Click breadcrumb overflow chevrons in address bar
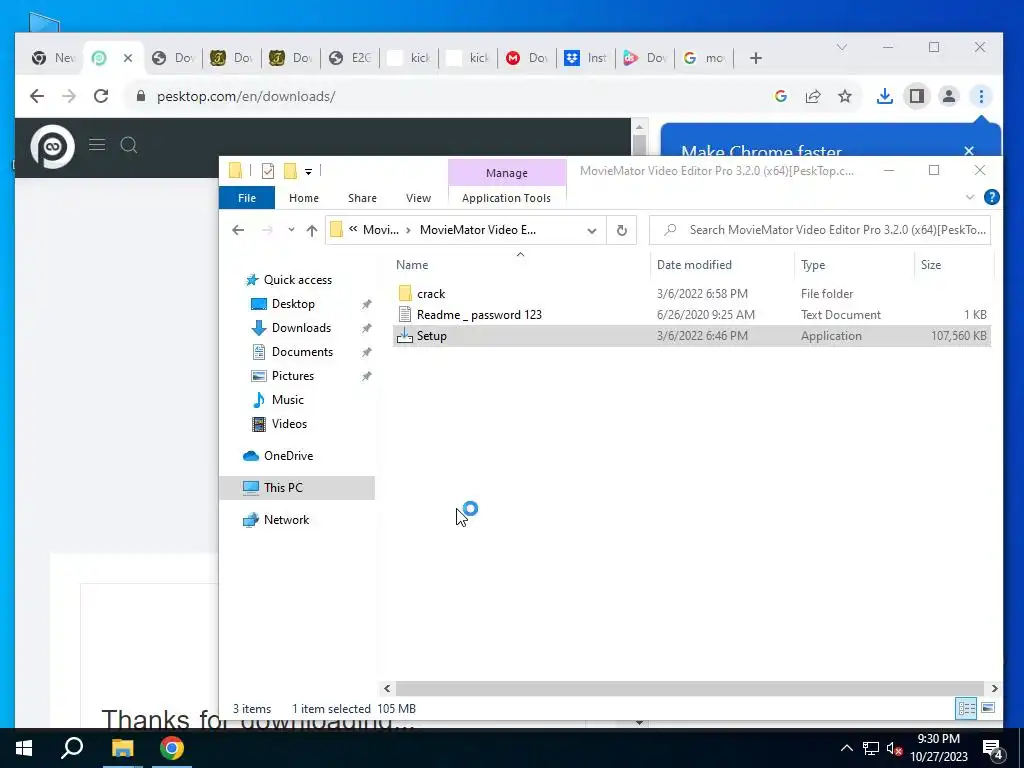Viewport: 1024px width, 768px height. click(353, 229)
